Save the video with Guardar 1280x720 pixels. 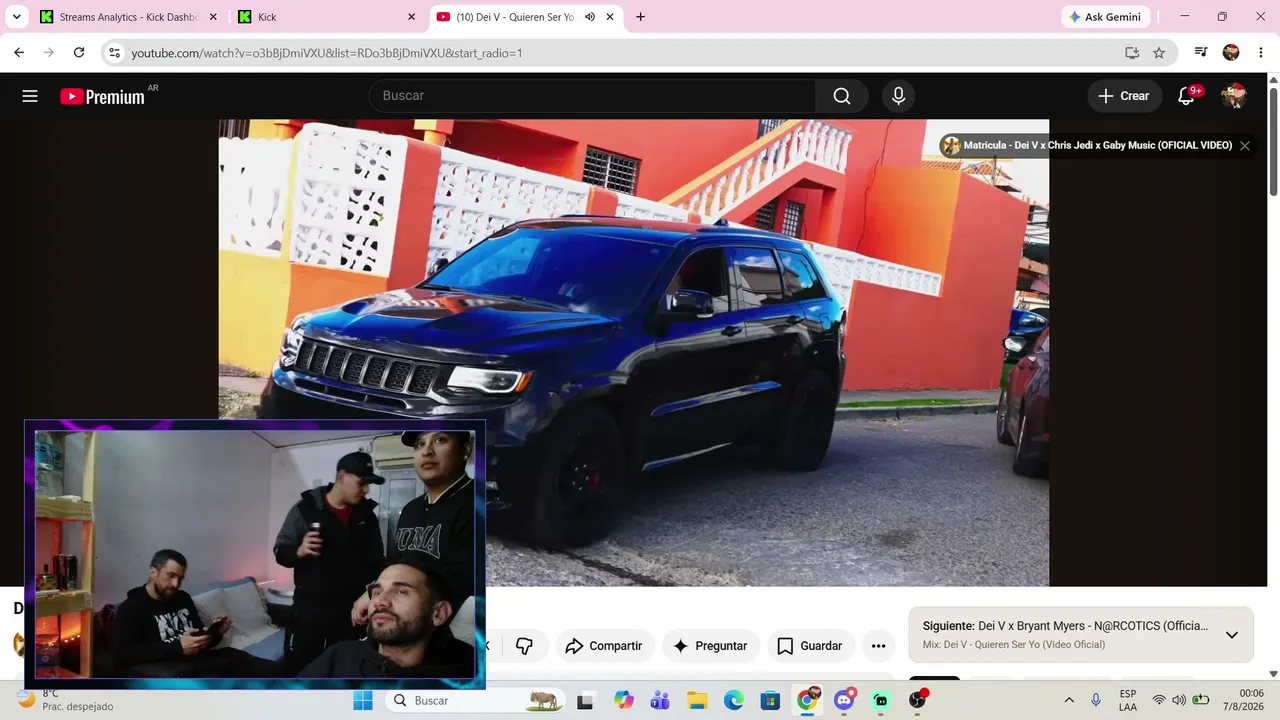810,646
